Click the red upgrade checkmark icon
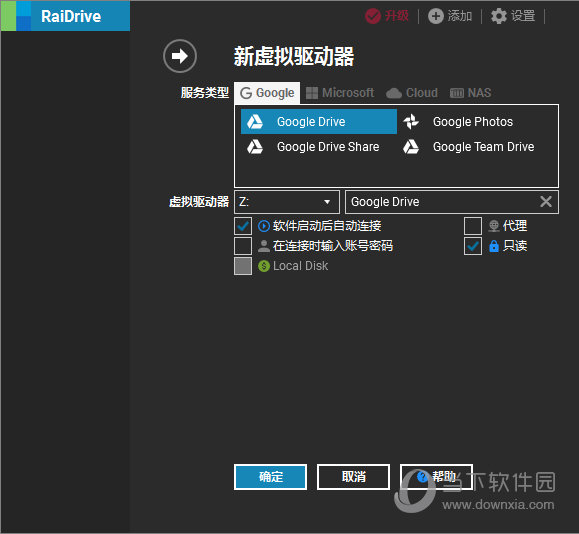The image size is (579, 534). pos(373,16)
